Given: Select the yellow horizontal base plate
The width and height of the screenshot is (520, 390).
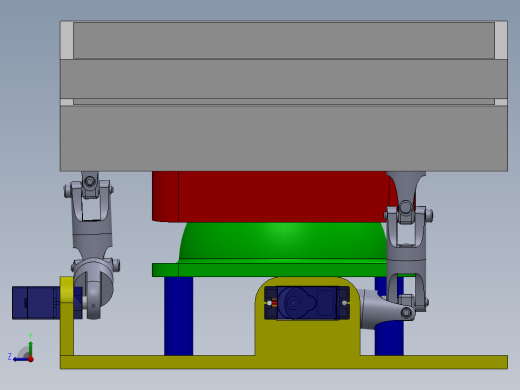Looking at the screenshot, I should click(284, 362).
